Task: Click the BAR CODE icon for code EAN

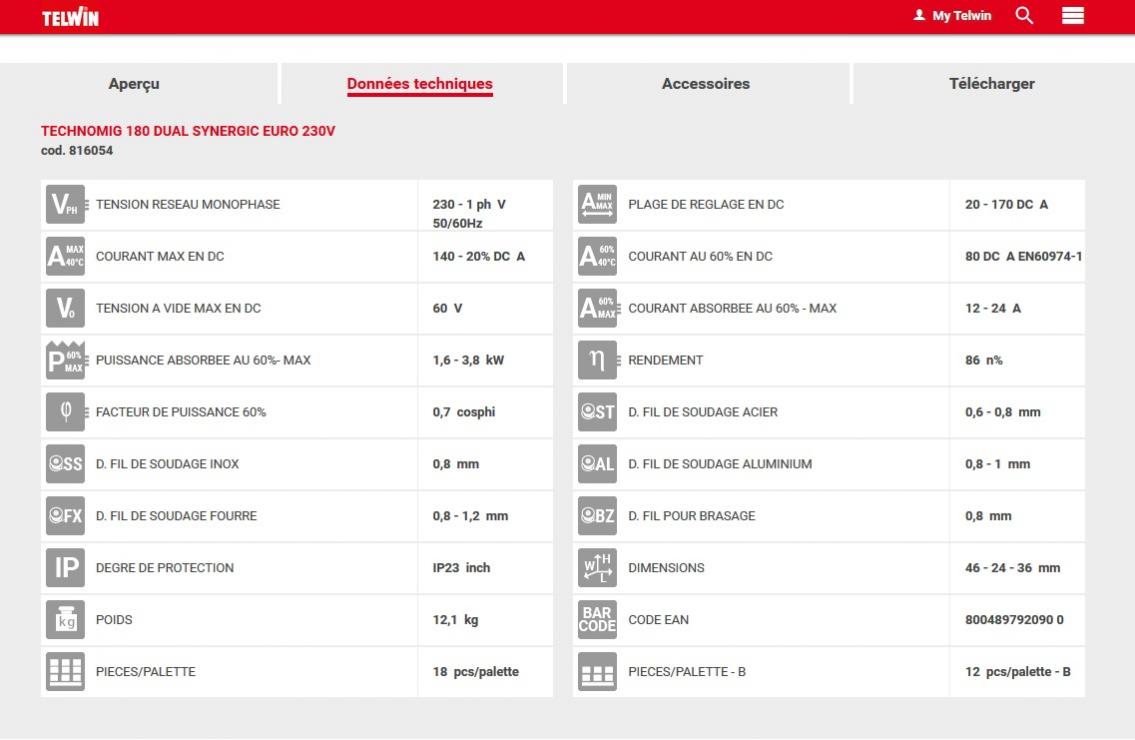Action: [597, 620]
